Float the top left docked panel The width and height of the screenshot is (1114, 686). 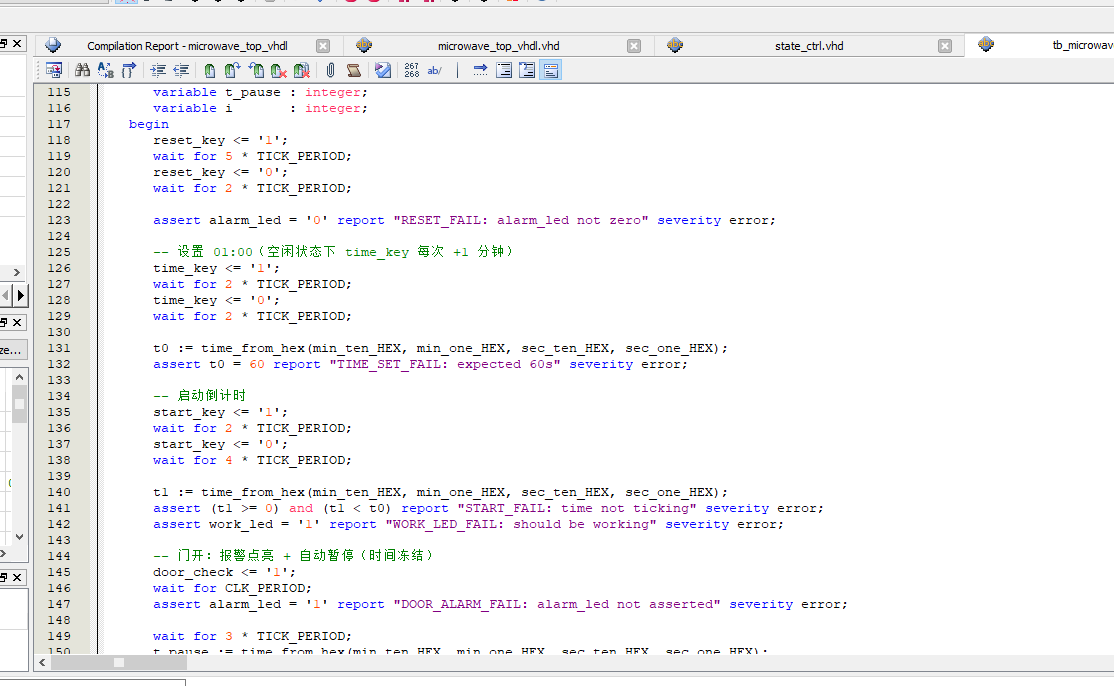click(4, 43)
